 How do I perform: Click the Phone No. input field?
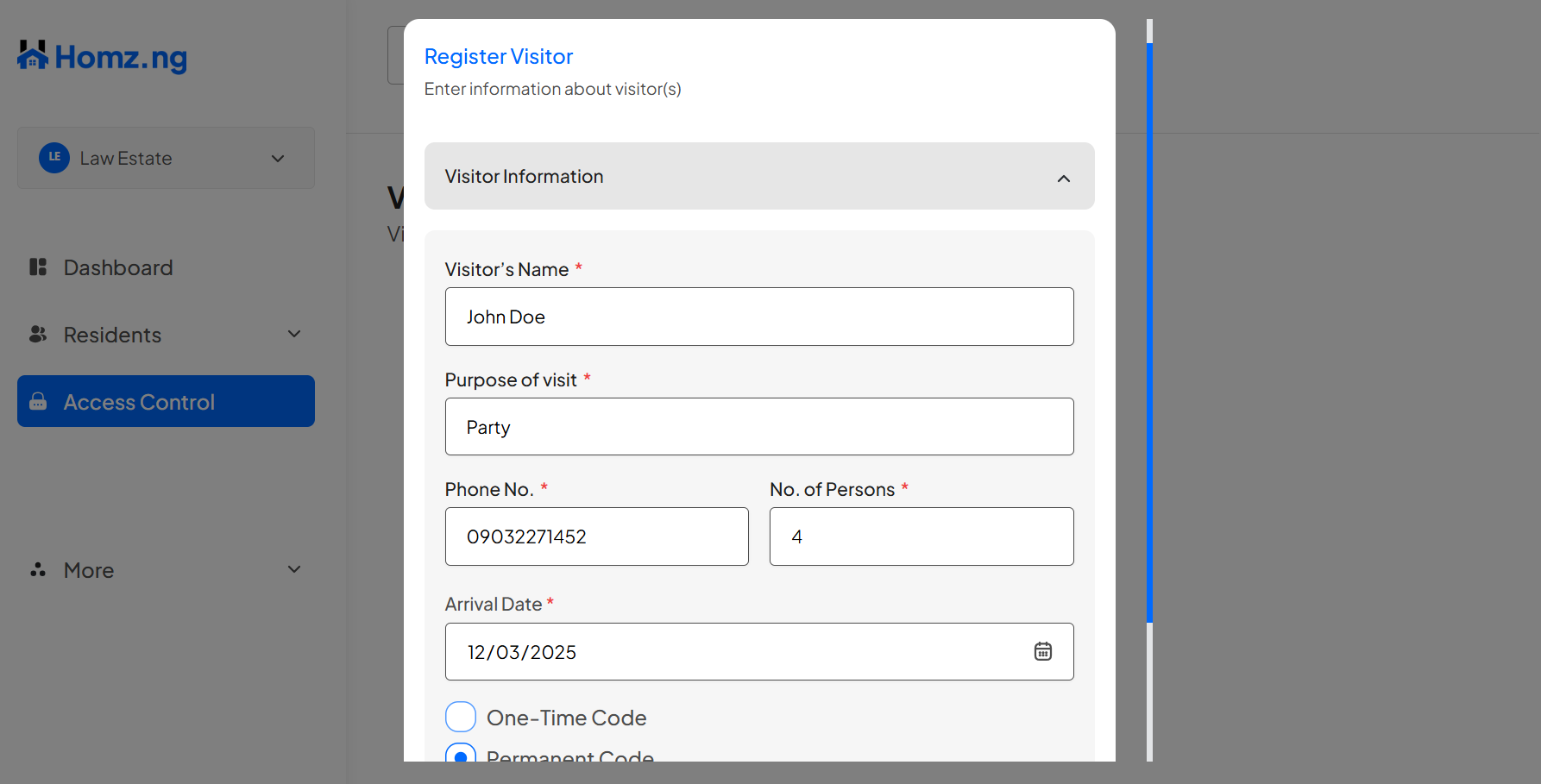(x=596, y=536)
